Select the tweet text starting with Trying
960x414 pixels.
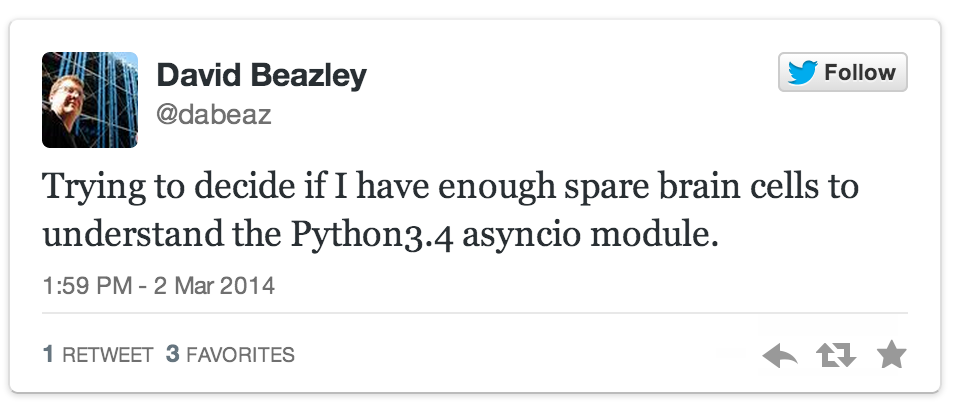point(451,211)
